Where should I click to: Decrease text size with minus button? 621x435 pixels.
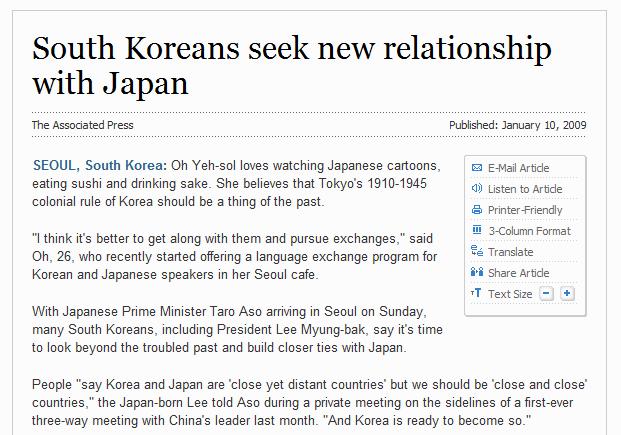547,294
